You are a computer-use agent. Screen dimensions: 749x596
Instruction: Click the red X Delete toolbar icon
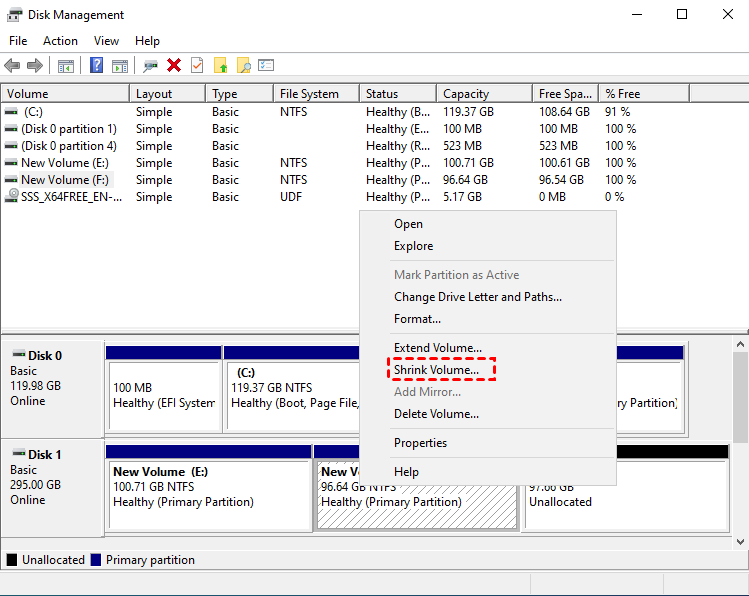pos(174,66)
